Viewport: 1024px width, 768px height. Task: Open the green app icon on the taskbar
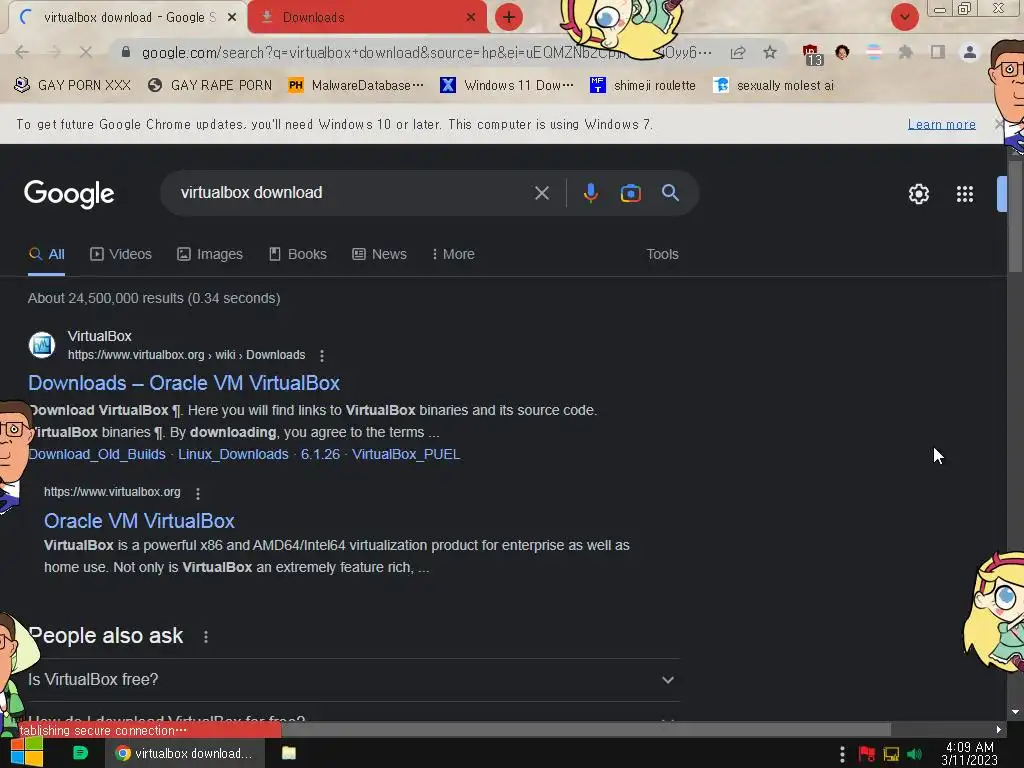click(x=80, y=753)
